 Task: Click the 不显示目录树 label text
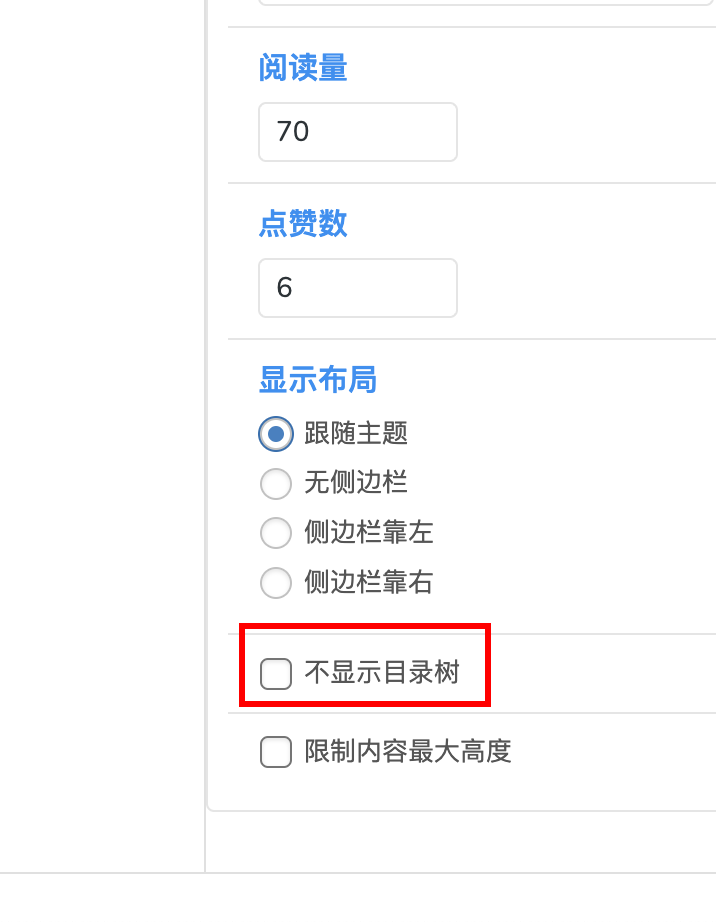click(x=381, y=673)
